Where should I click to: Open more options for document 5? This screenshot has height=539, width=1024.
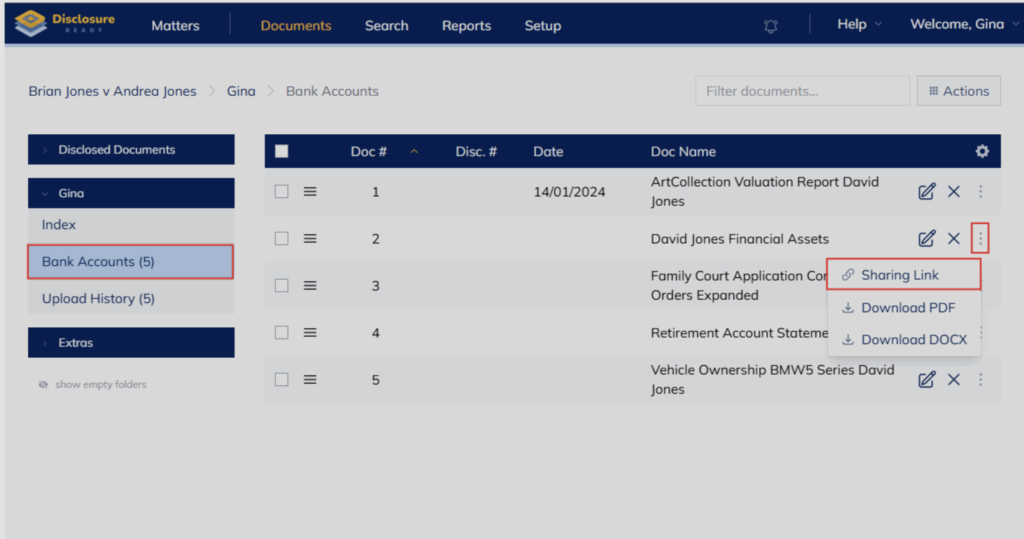point(980,379)
